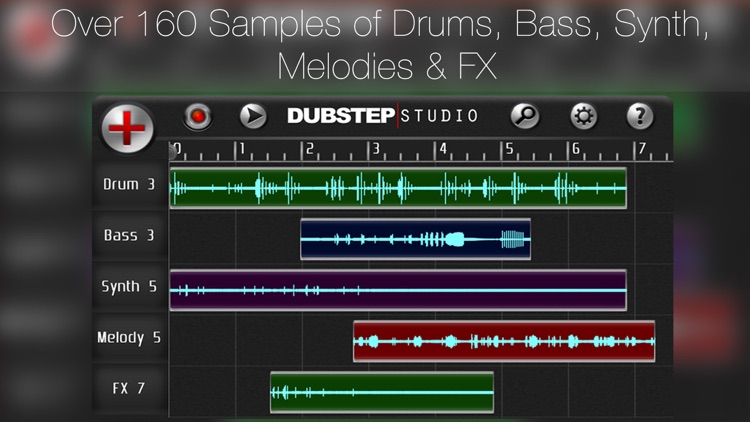The width and height of the screenshot is (750, 422).
Task: Jump to timeline marker 5
Action: point(509,150)
